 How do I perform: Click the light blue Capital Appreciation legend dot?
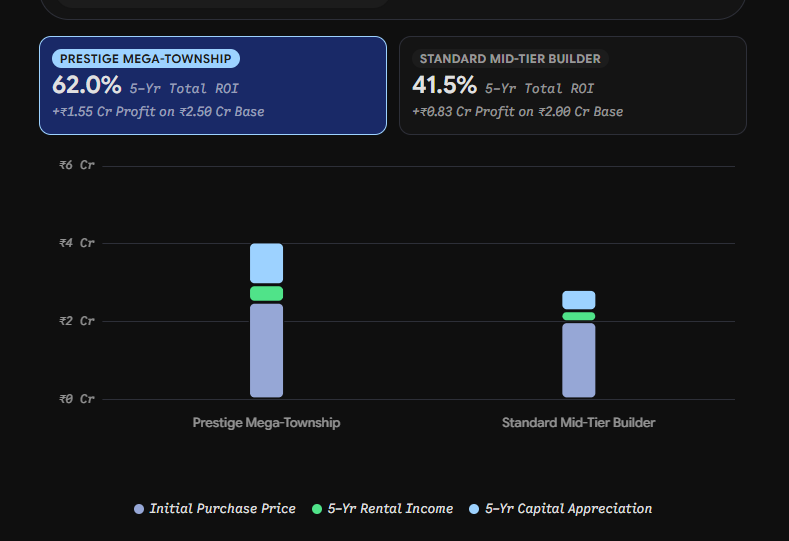pyautogui.click(x=474, y=509)
